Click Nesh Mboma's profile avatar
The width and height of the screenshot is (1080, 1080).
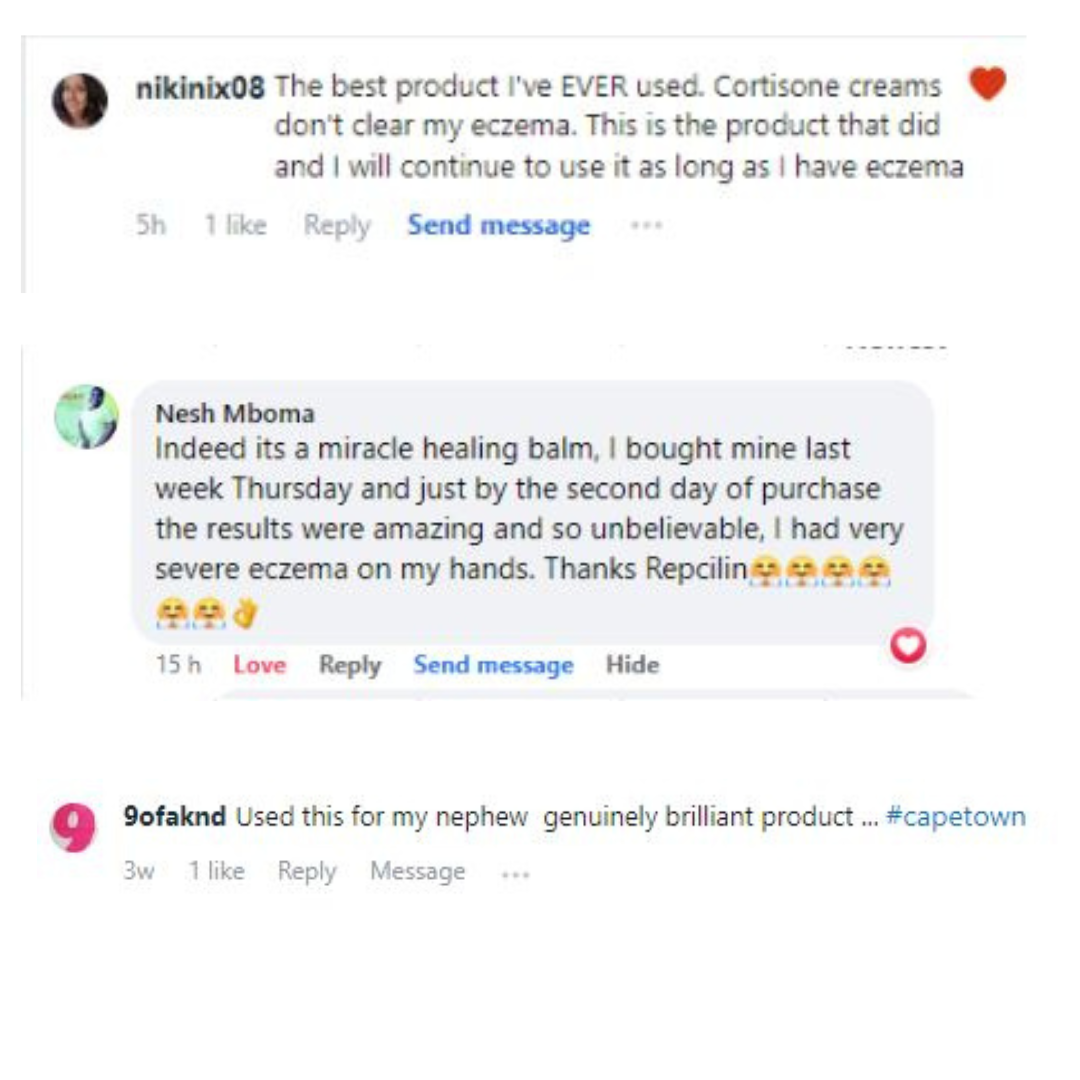tap(87, 416)
